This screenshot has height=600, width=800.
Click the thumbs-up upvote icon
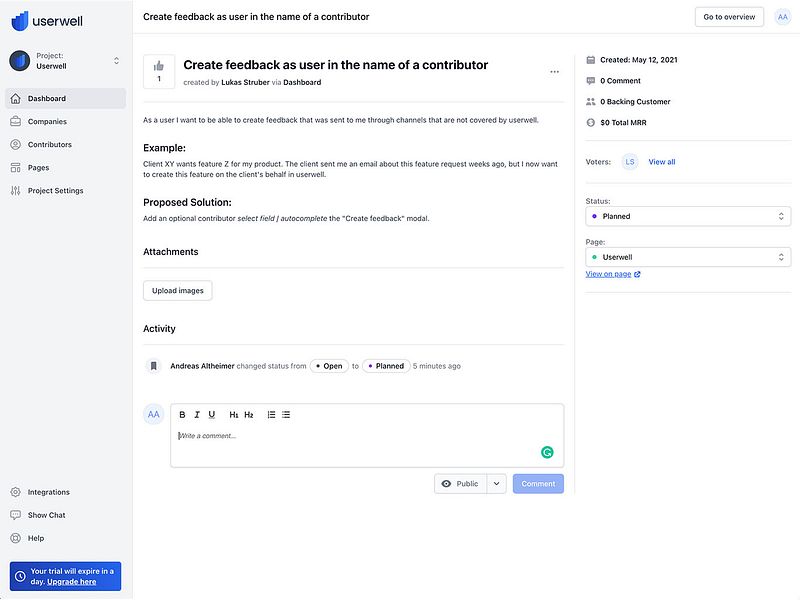(159, 65)
